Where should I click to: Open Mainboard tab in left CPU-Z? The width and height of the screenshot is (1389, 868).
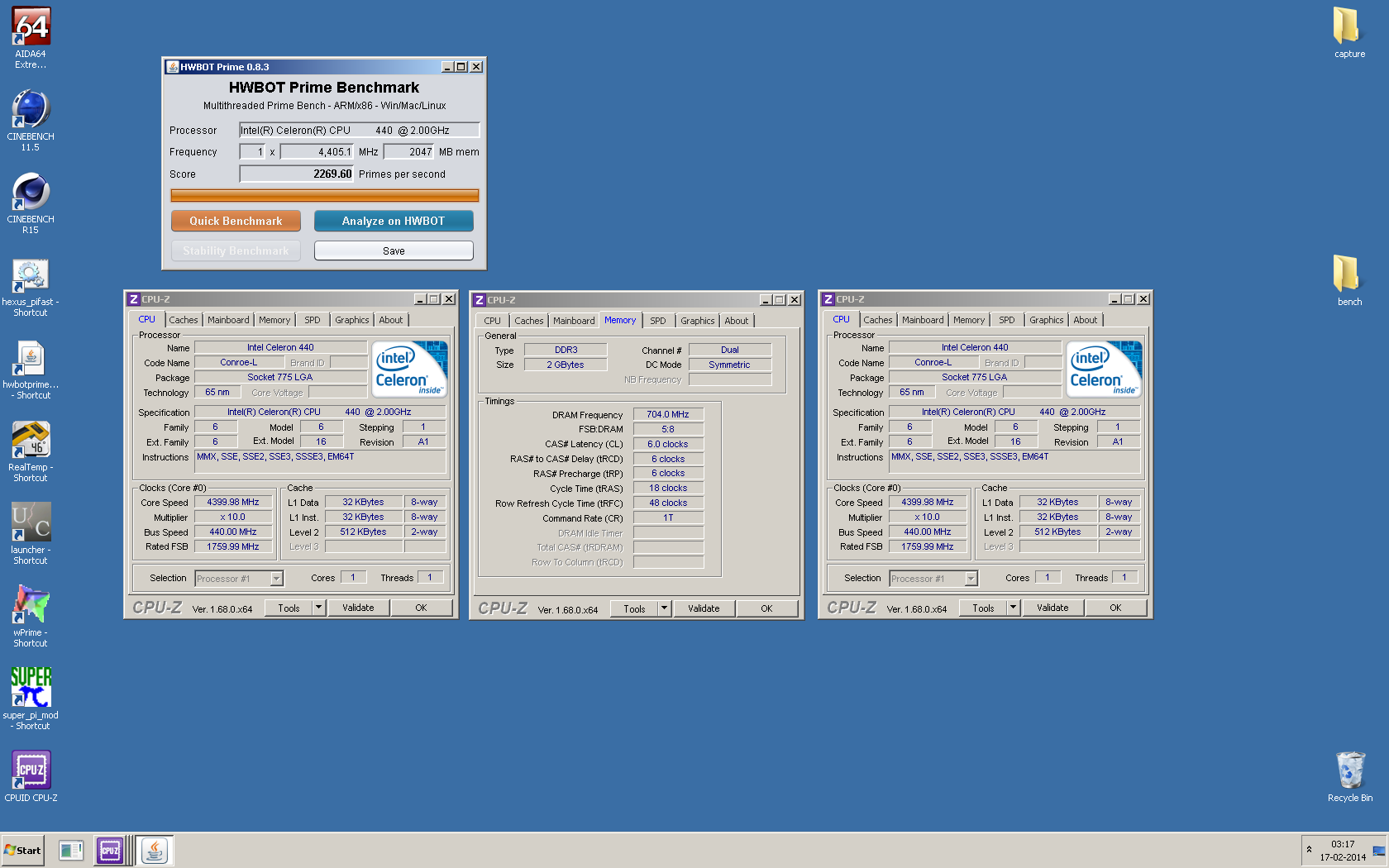coord(228,320)
